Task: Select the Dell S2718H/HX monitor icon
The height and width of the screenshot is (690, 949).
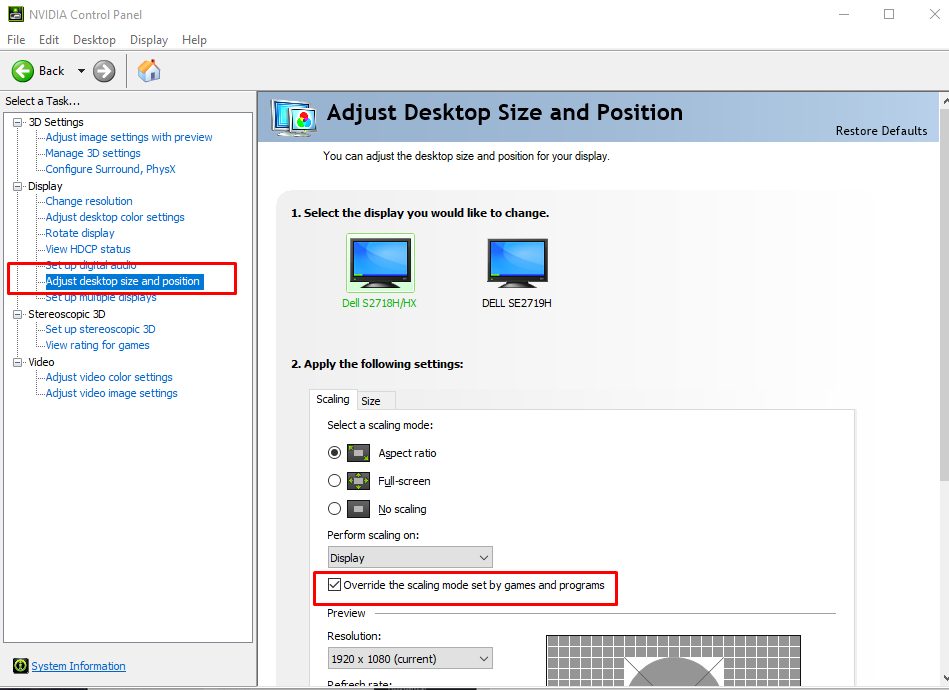Action: coord(380,264)
